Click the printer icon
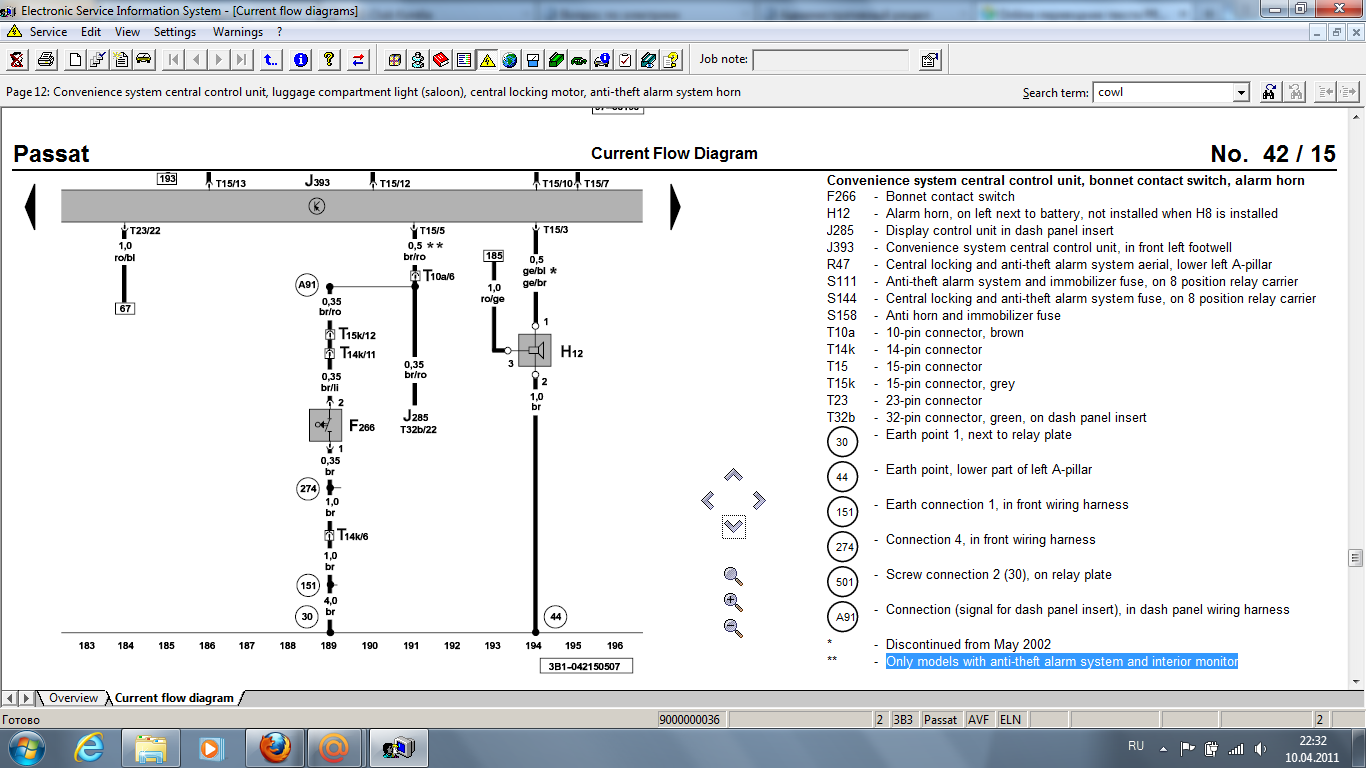 pyautogui.click(x=46, y=60)
